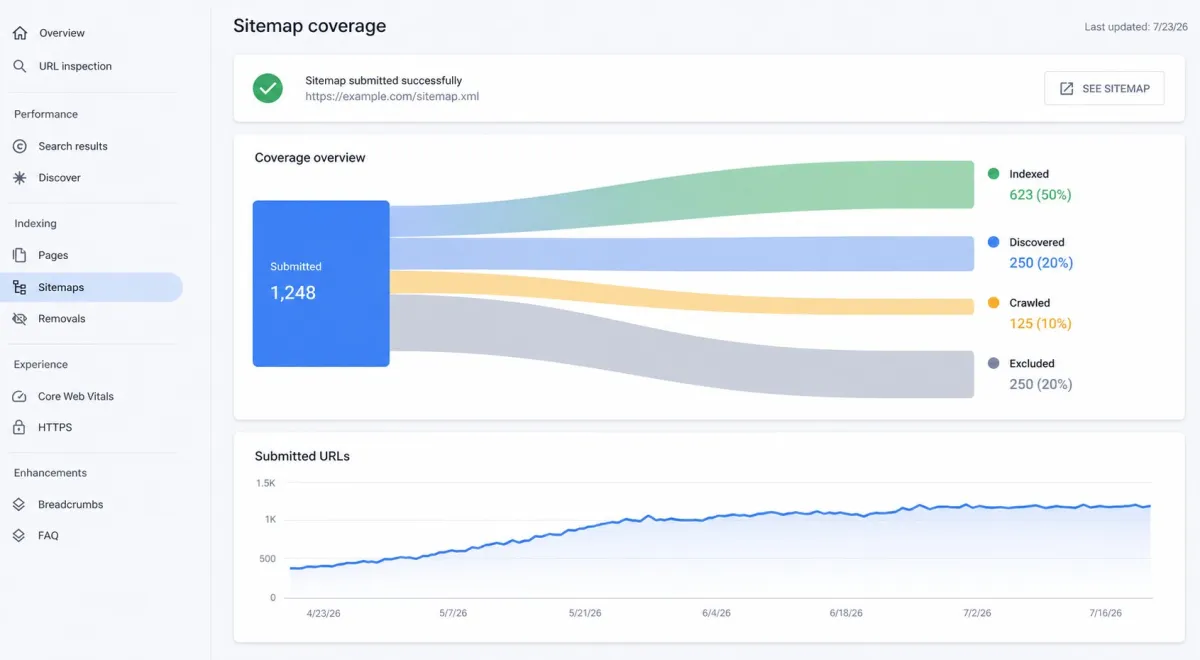
Task: Click the Pages document icon
Action: click(19, 255)
